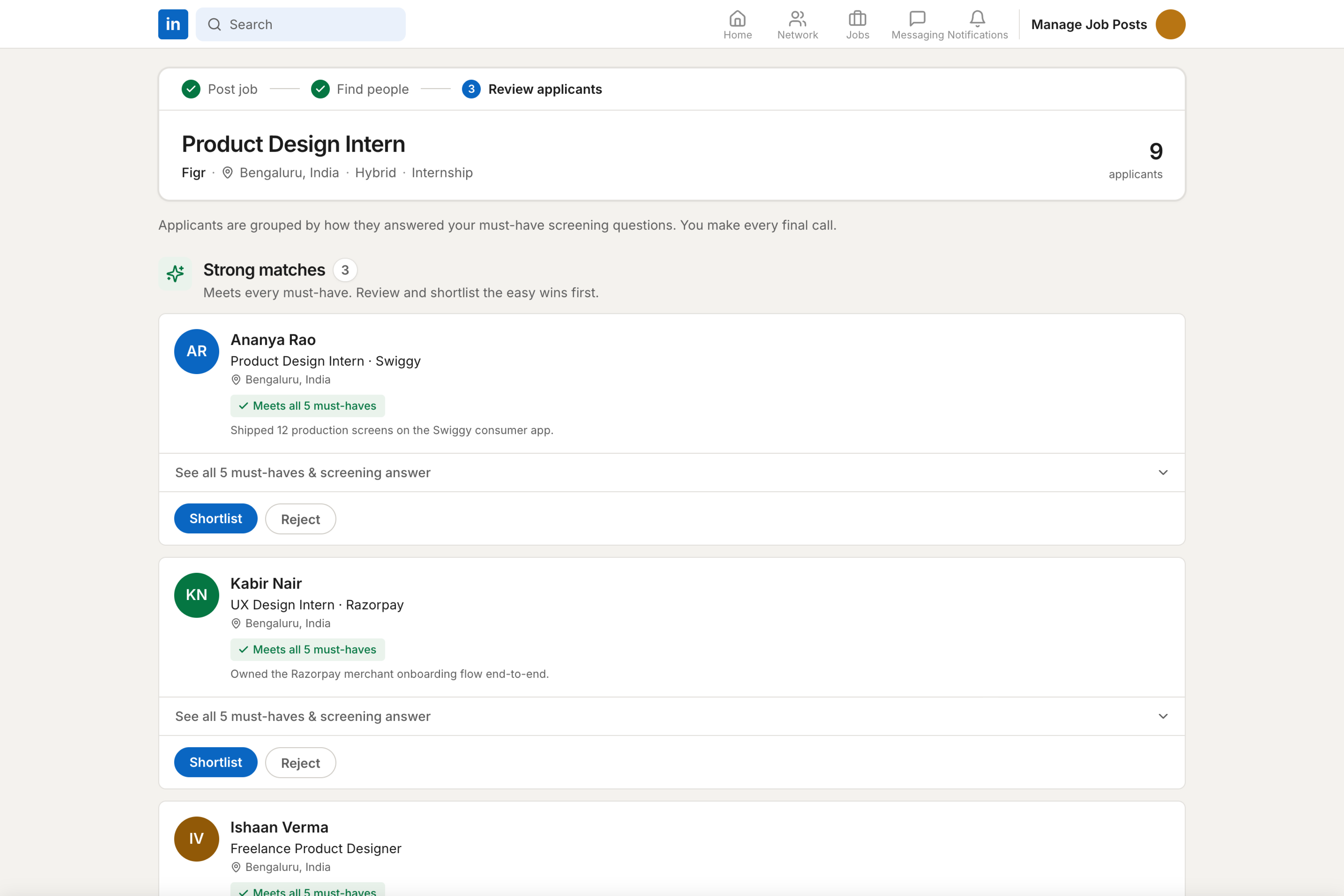Click the step 3 number badge
This screenshot has width=1344, height=896.
point(471,89)
